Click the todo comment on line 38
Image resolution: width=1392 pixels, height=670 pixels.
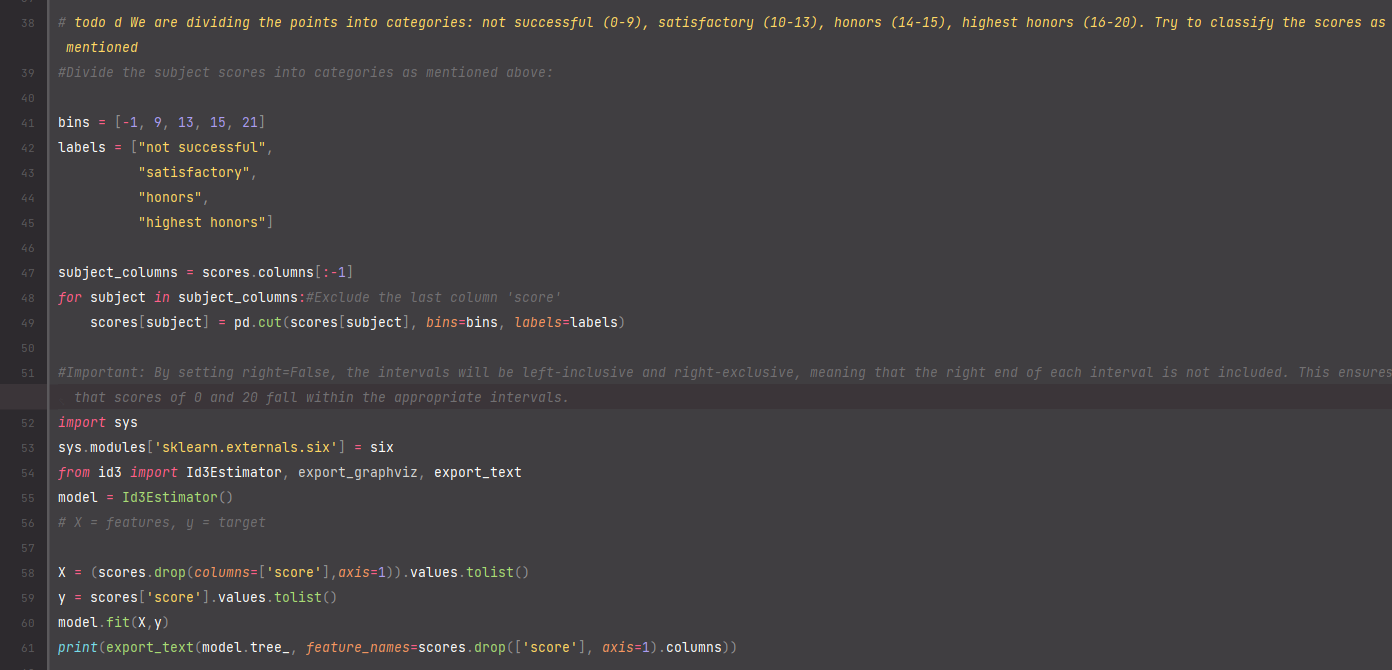click(x=400, y=22)
